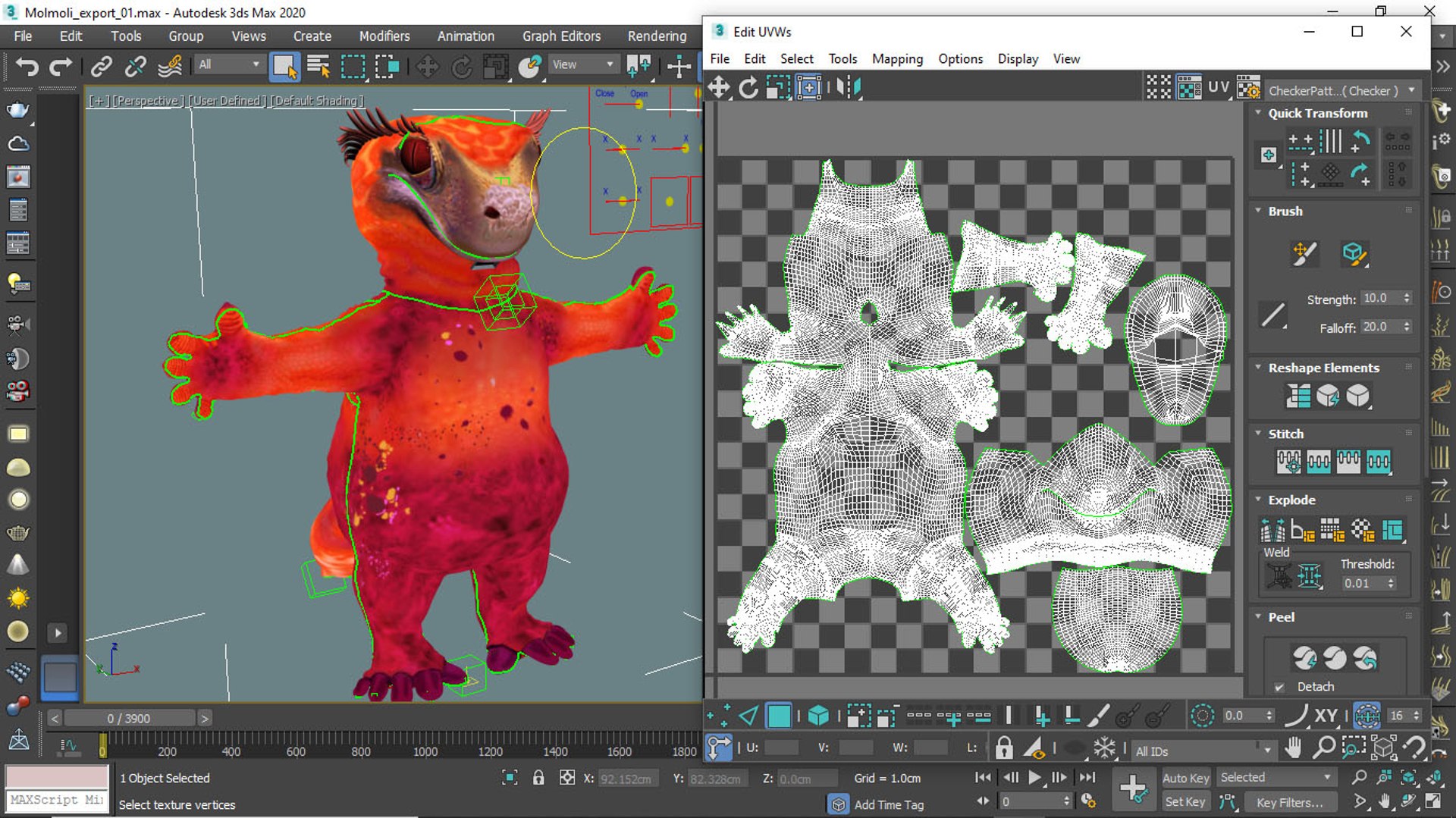Open the All IDs material dropdown
Screen dimensions: 1456x818
click(1203, 751)
